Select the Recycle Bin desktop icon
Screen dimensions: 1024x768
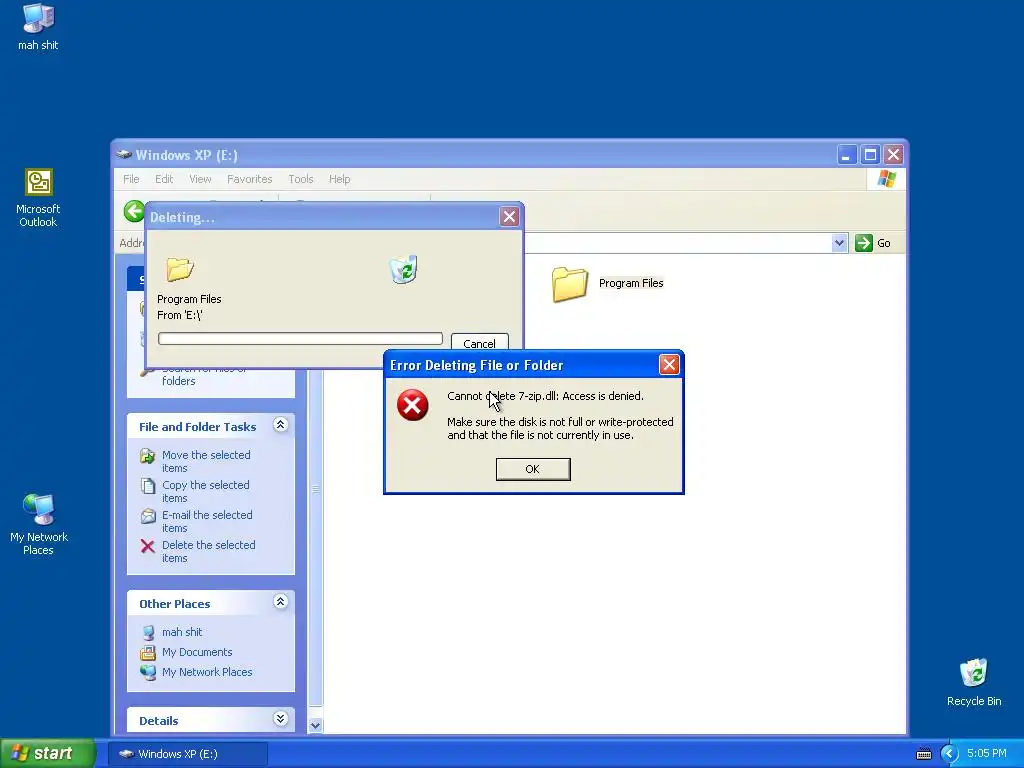pos(974,682)
